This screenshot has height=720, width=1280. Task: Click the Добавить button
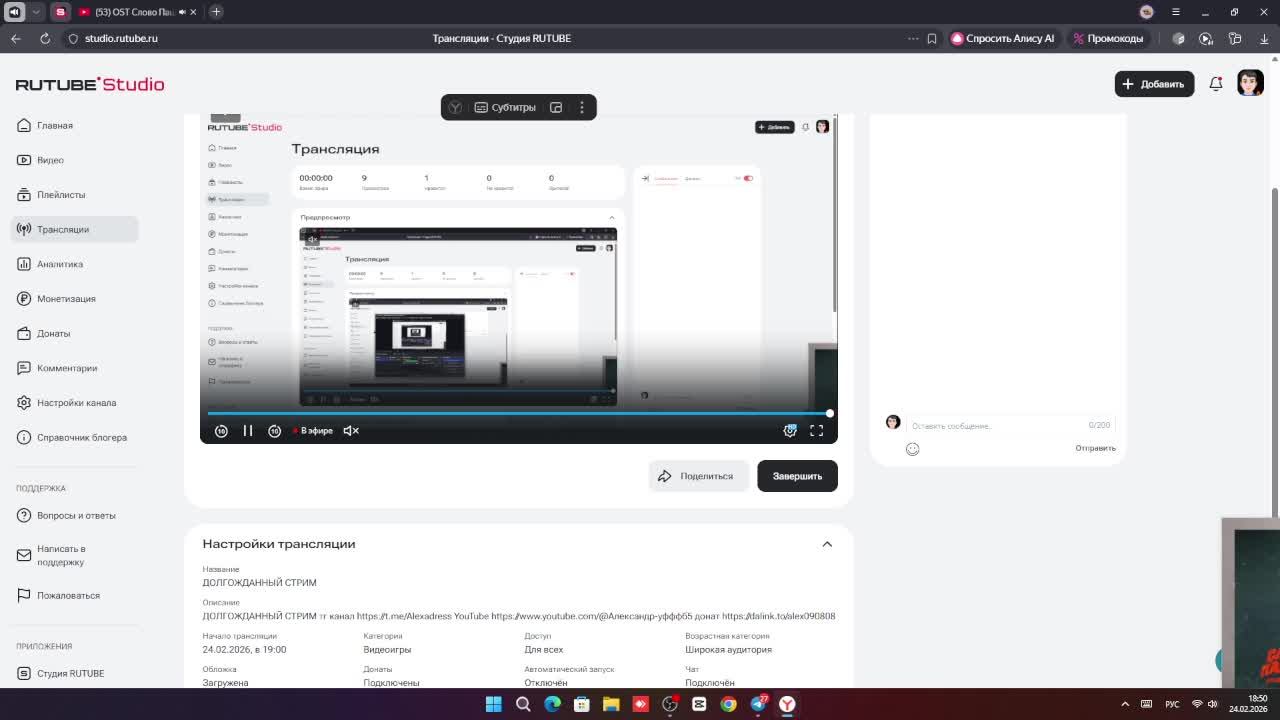(1154, 84)
